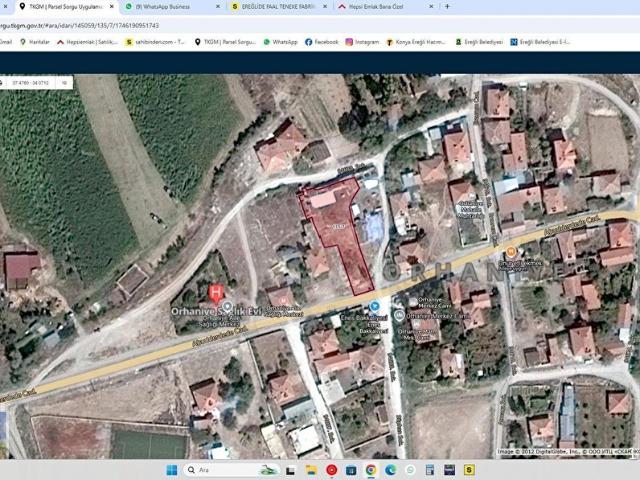Image resolution: width=640 pixels, height=480 pixels.
Task: Open the sahibinden.com bookmark
Action: [x=155, y=42]
